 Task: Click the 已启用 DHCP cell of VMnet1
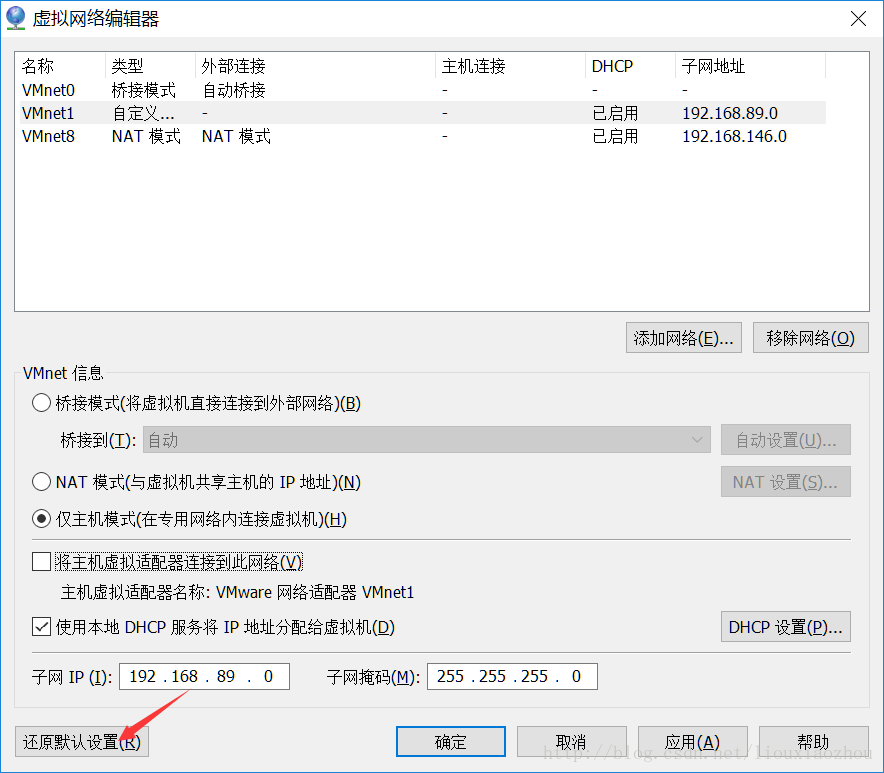click(x=615, y=113)
